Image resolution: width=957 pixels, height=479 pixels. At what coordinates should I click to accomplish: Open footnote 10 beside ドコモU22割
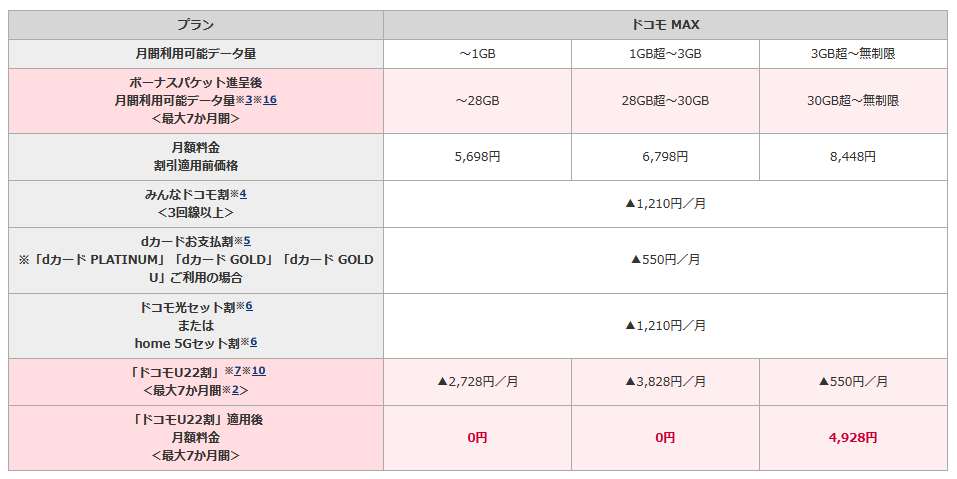tap(258, 371)
